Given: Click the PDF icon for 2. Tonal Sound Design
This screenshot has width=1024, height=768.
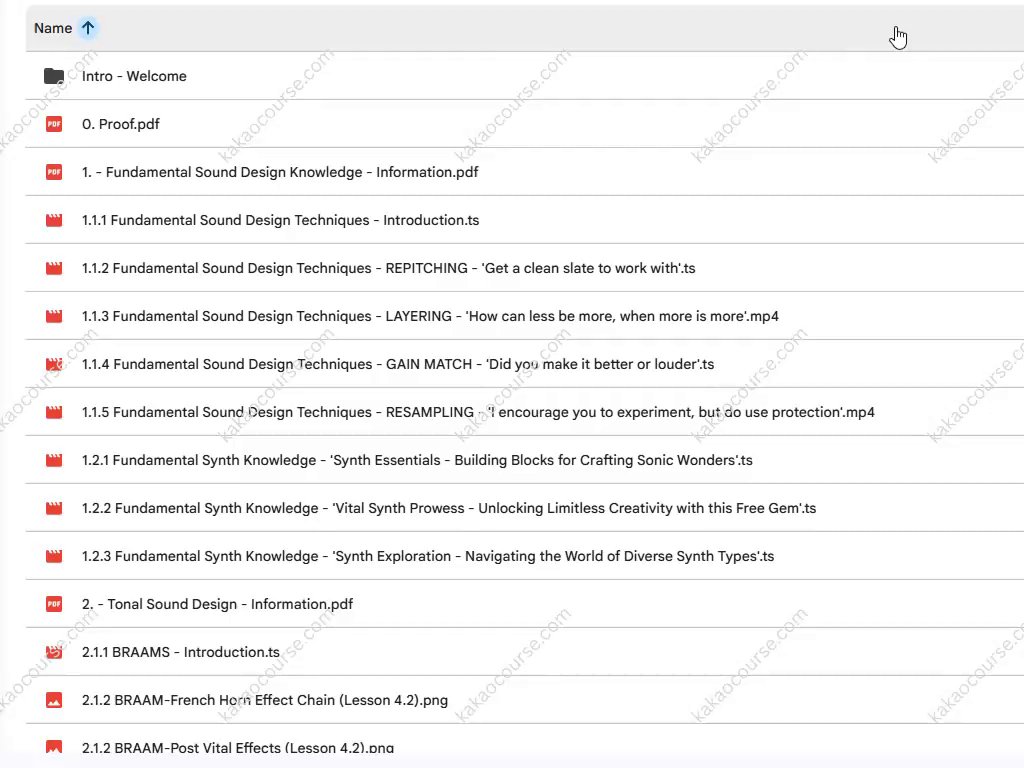Looking at the screenshot, I should click(54, 604).
